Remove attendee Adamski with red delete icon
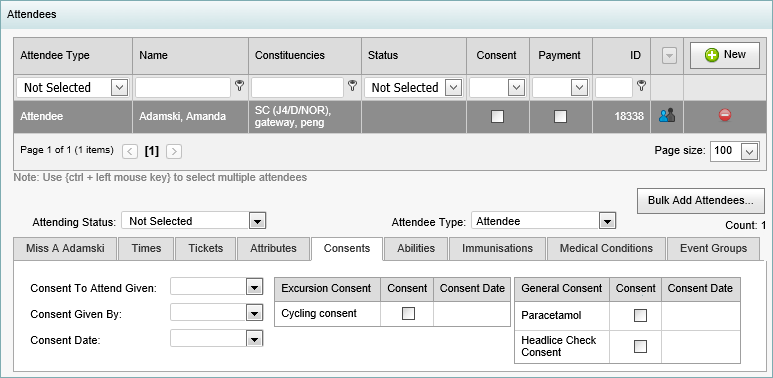 click(x=725, y=115)
